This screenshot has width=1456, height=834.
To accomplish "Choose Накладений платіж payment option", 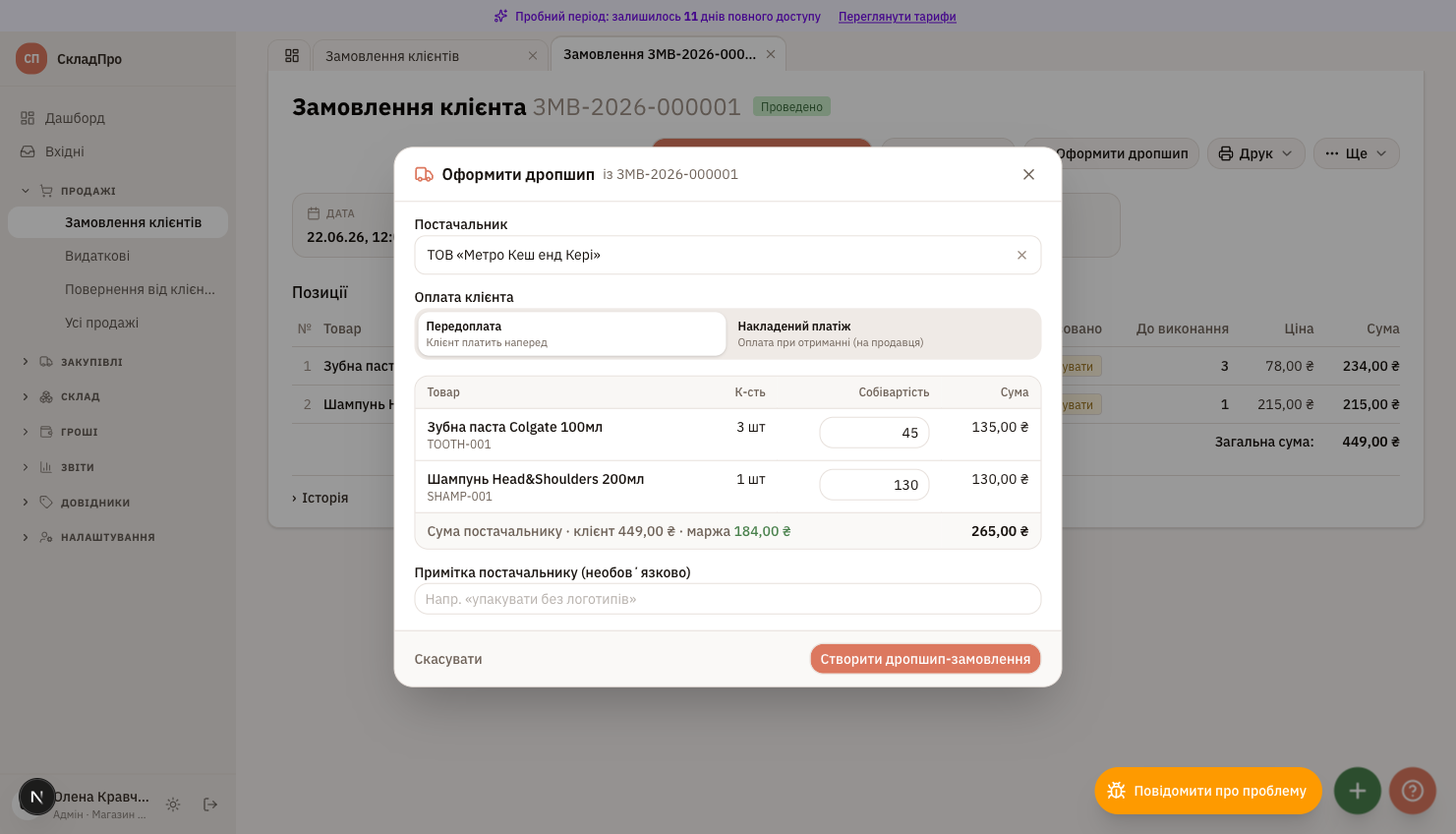I will pos(886,334).
